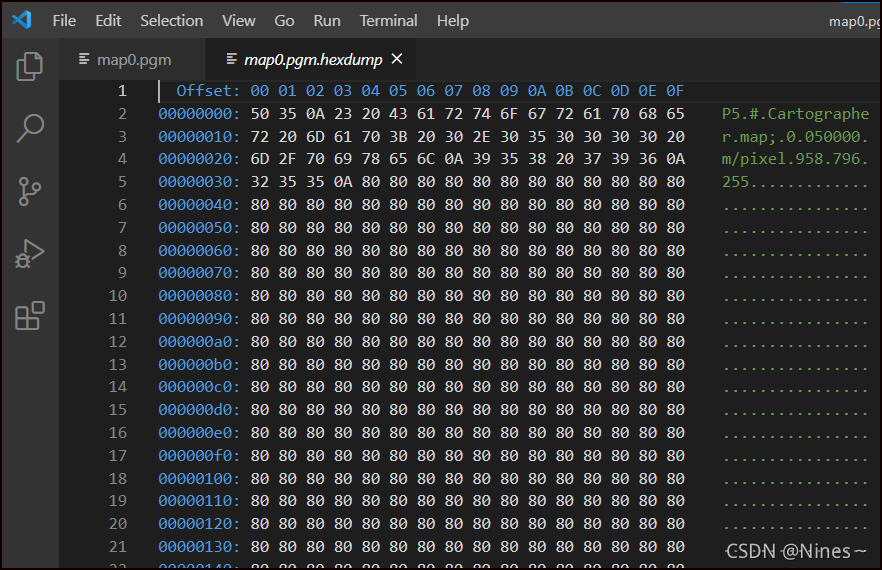Open the Explorer view in activity bar
Viewport: 882px width, 570px height.
[29, 66]
